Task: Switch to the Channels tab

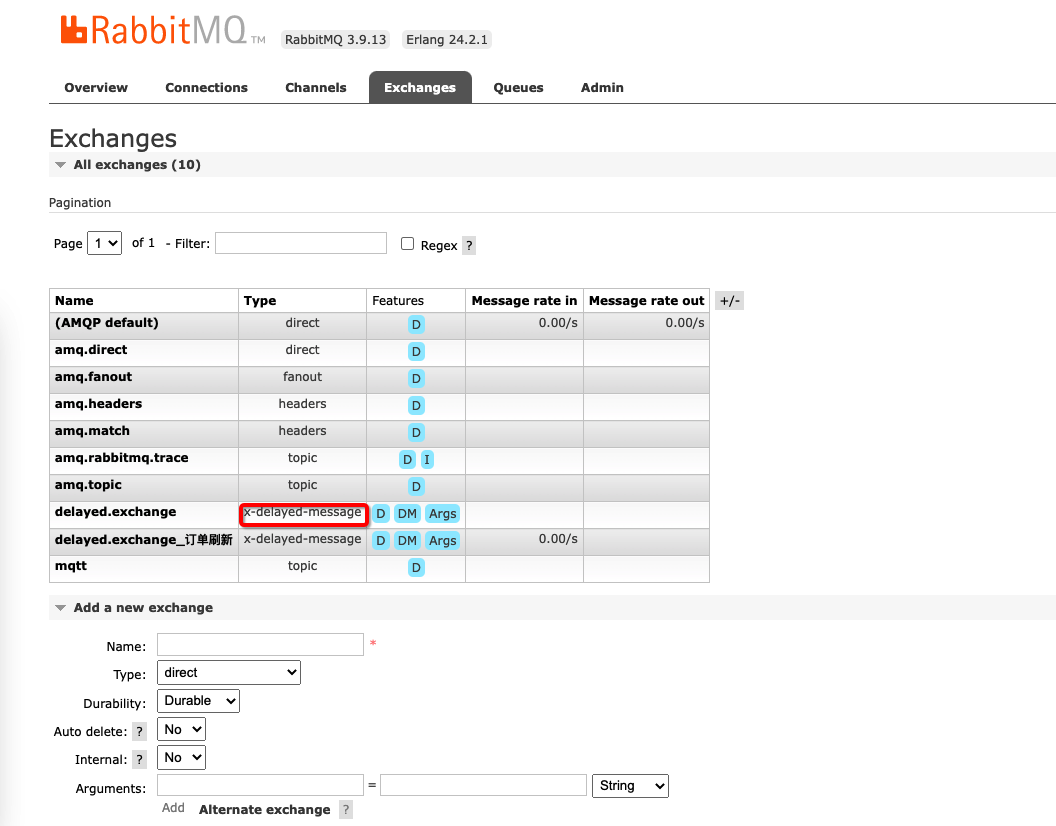Action: click(x=316, y=88)
